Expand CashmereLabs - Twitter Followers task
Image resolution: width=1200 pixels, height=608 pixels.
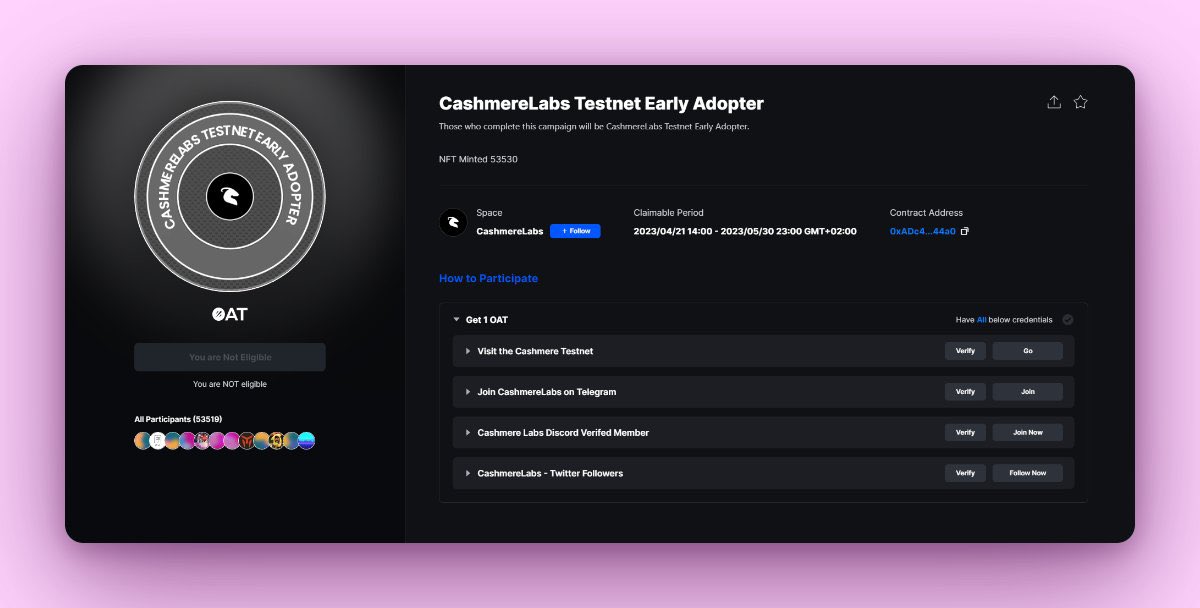click(x=468, y=473)
